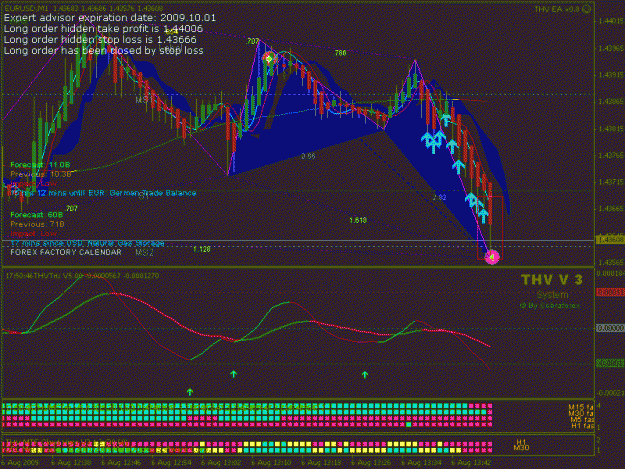Click the 1.43765 price axis label
The height and width of the screenshot is (469, 625).
(x=611, y=155)
